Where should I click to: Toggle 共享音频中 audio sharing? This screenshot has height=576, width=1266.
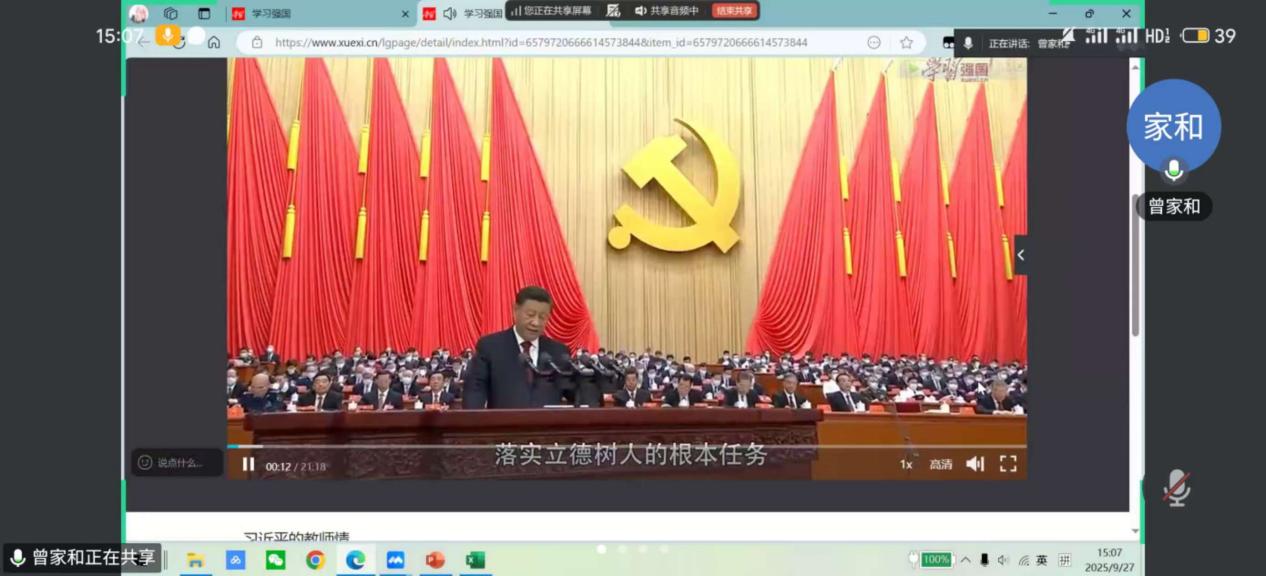(x=667, y=11)
